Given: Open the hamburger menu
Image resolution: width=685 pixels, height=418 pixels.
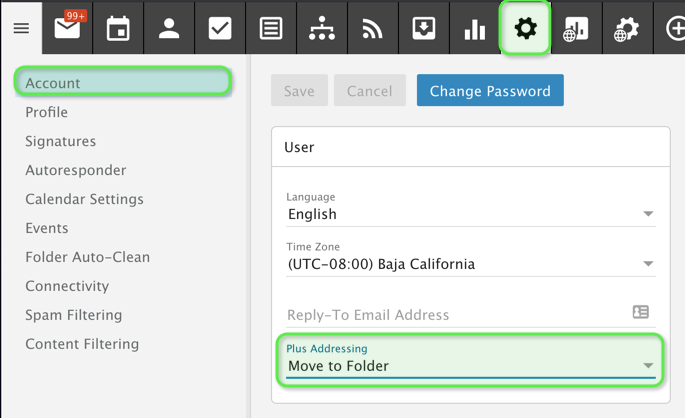Looking at the screenshot, I should 21,28.
